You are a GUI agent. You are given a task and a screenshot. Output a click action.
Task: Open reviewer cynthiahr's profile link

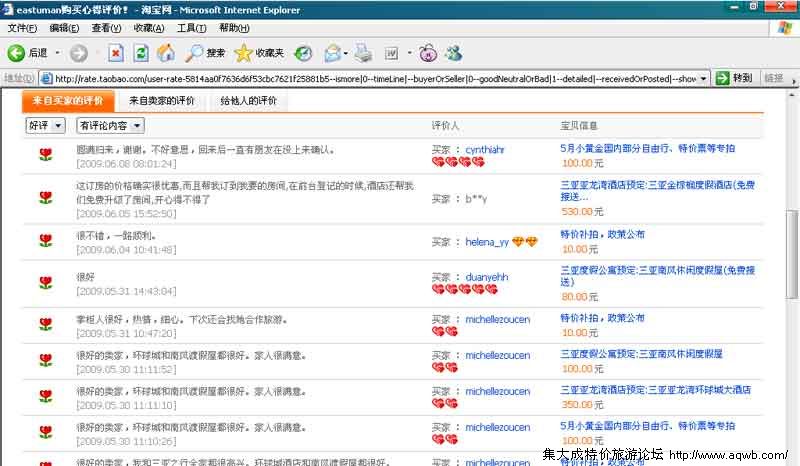coord(485,150)
